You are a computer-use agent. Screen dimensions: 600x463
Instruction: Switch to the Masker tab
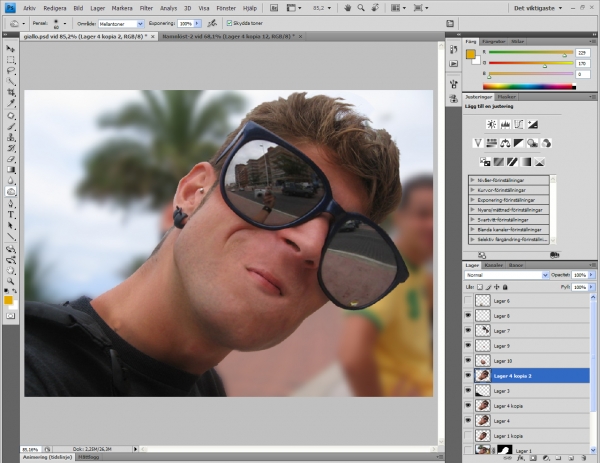point(506,97)
